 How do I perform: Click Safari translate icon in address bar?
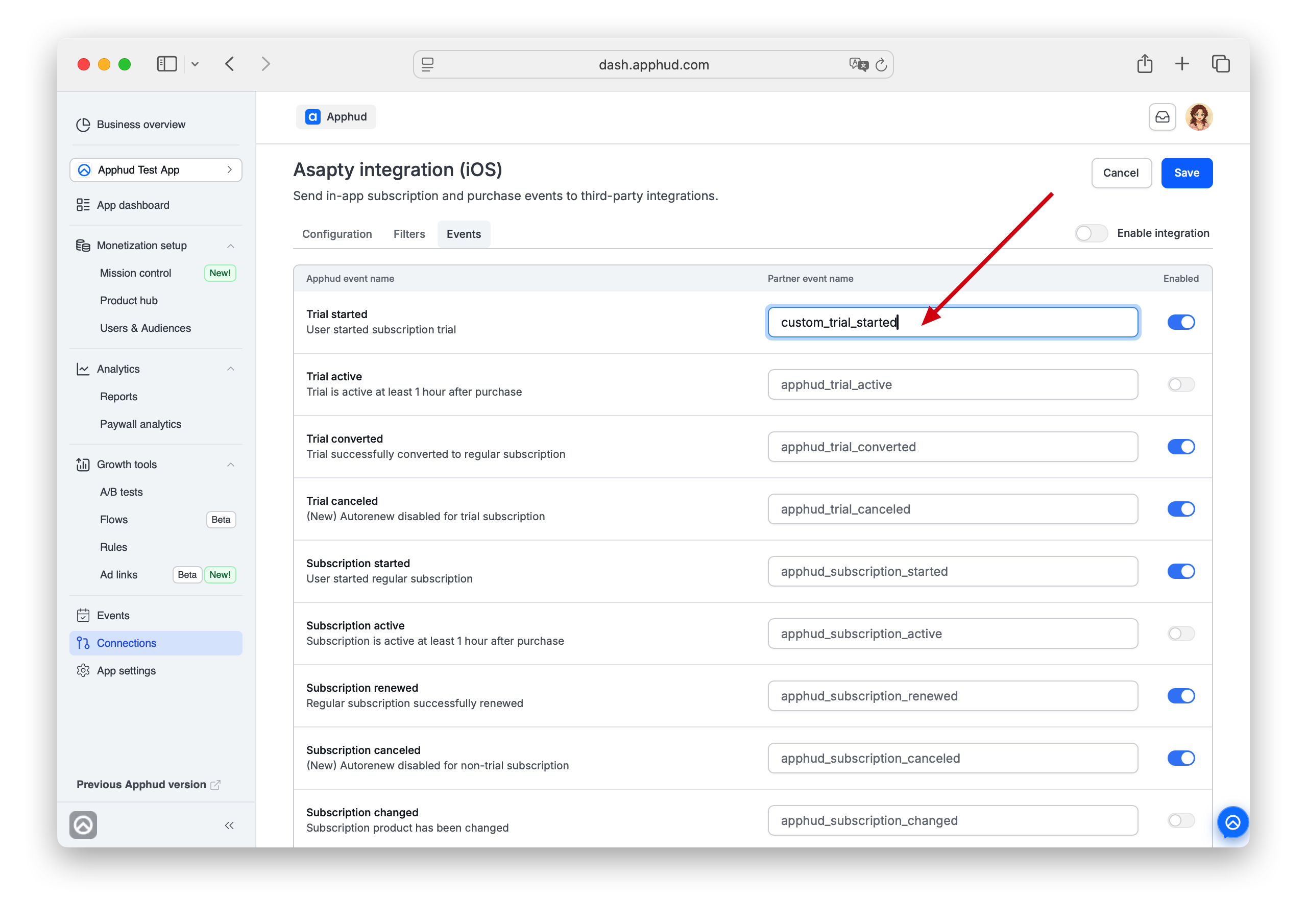pyautogui.click(x=858, y=64)
